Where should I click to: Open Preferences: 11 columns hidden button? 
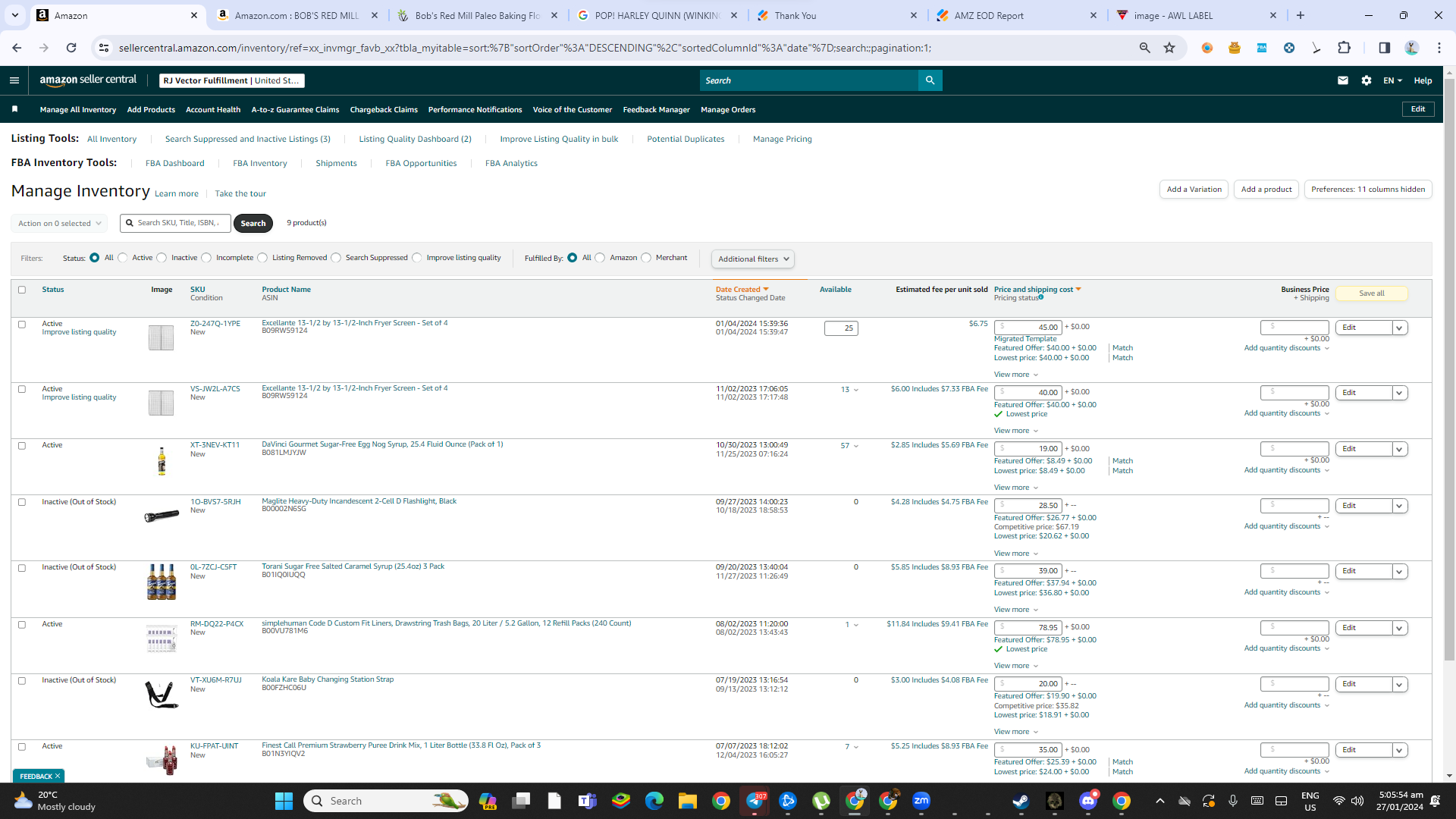1368,190
